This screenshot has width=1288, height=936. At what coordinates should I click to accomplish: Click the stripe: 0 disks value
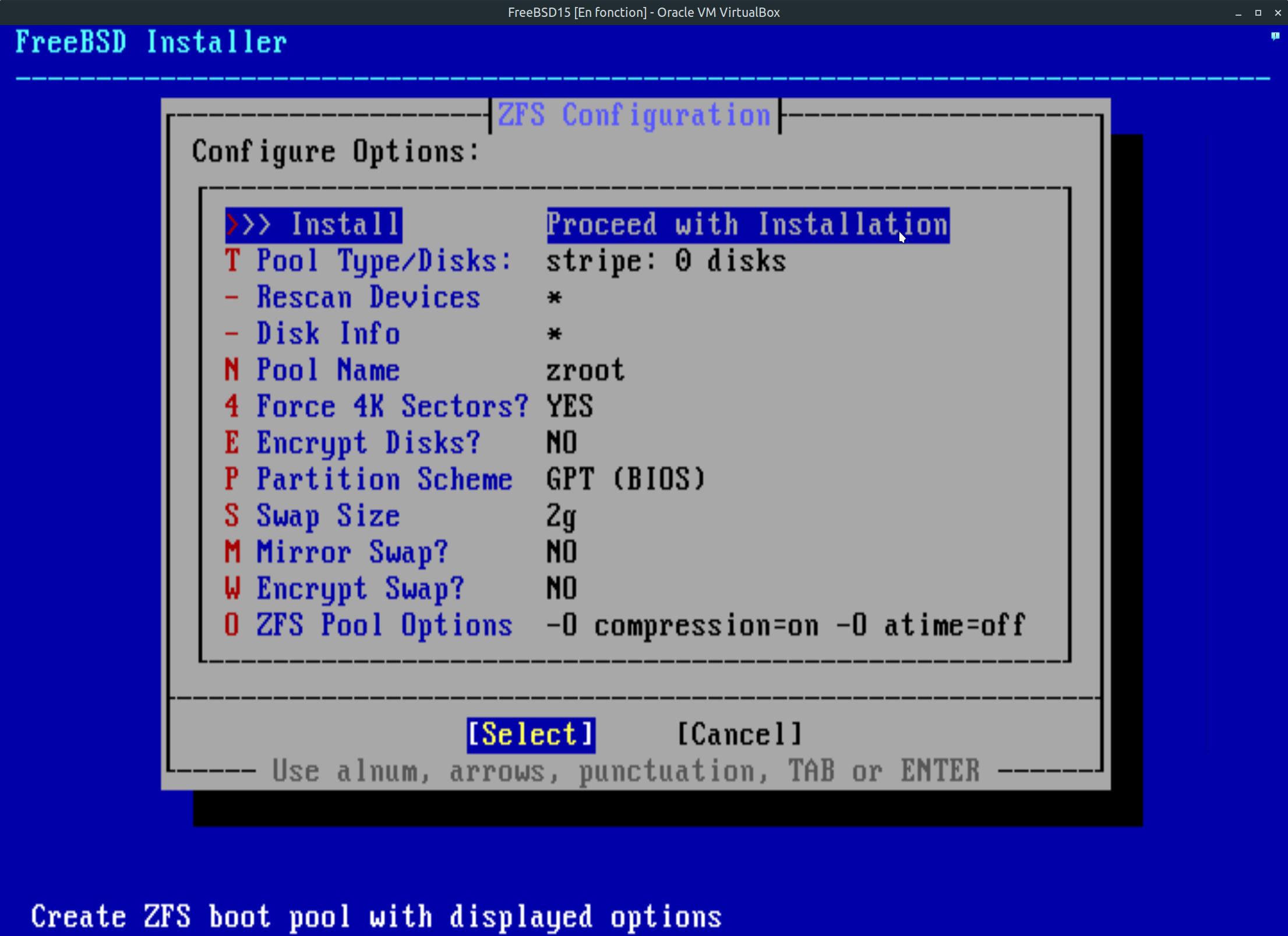pos(666,261)
